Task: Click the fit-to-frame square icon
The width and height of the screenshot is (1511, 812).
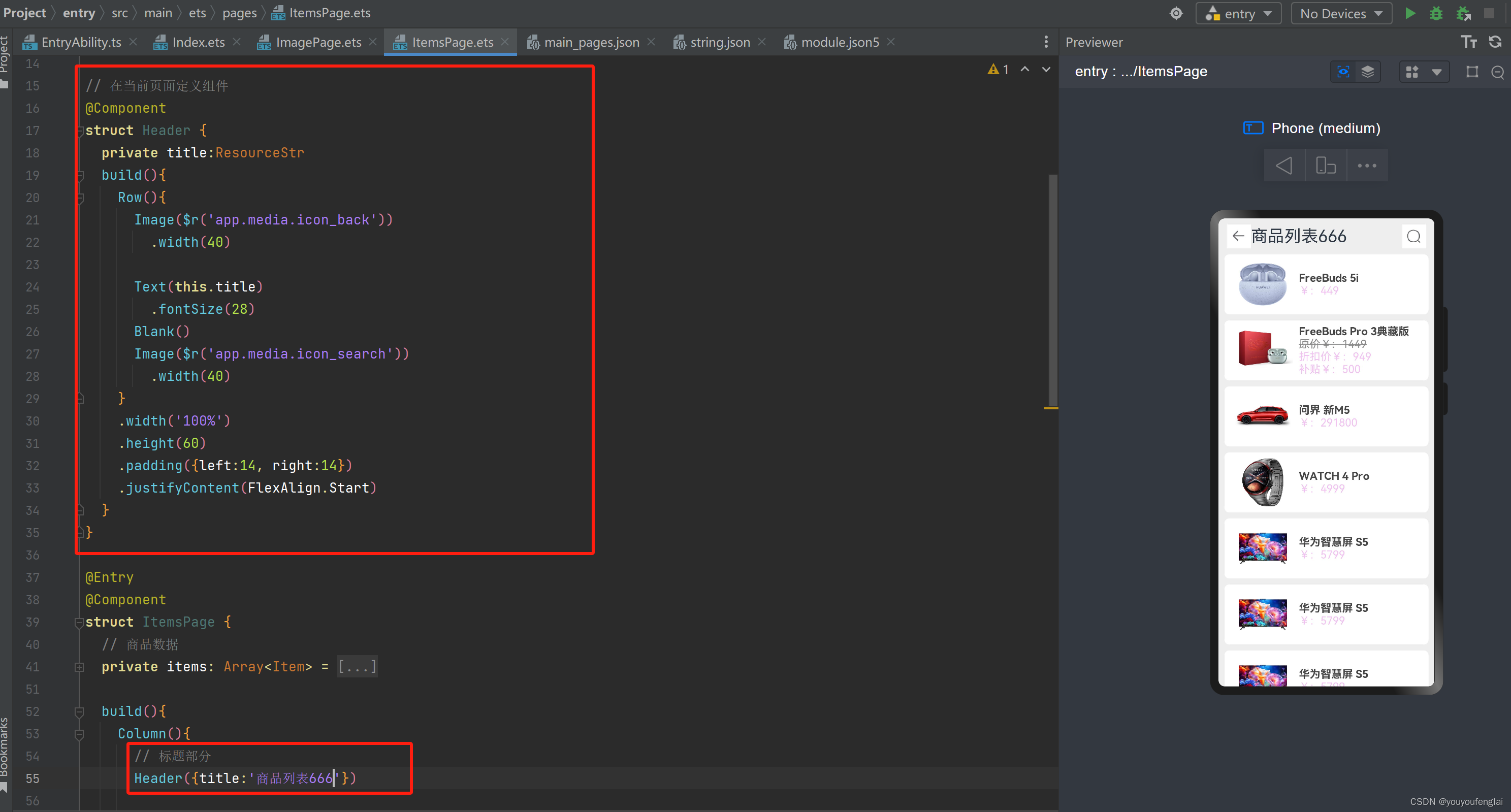Action: point(1472,72)
